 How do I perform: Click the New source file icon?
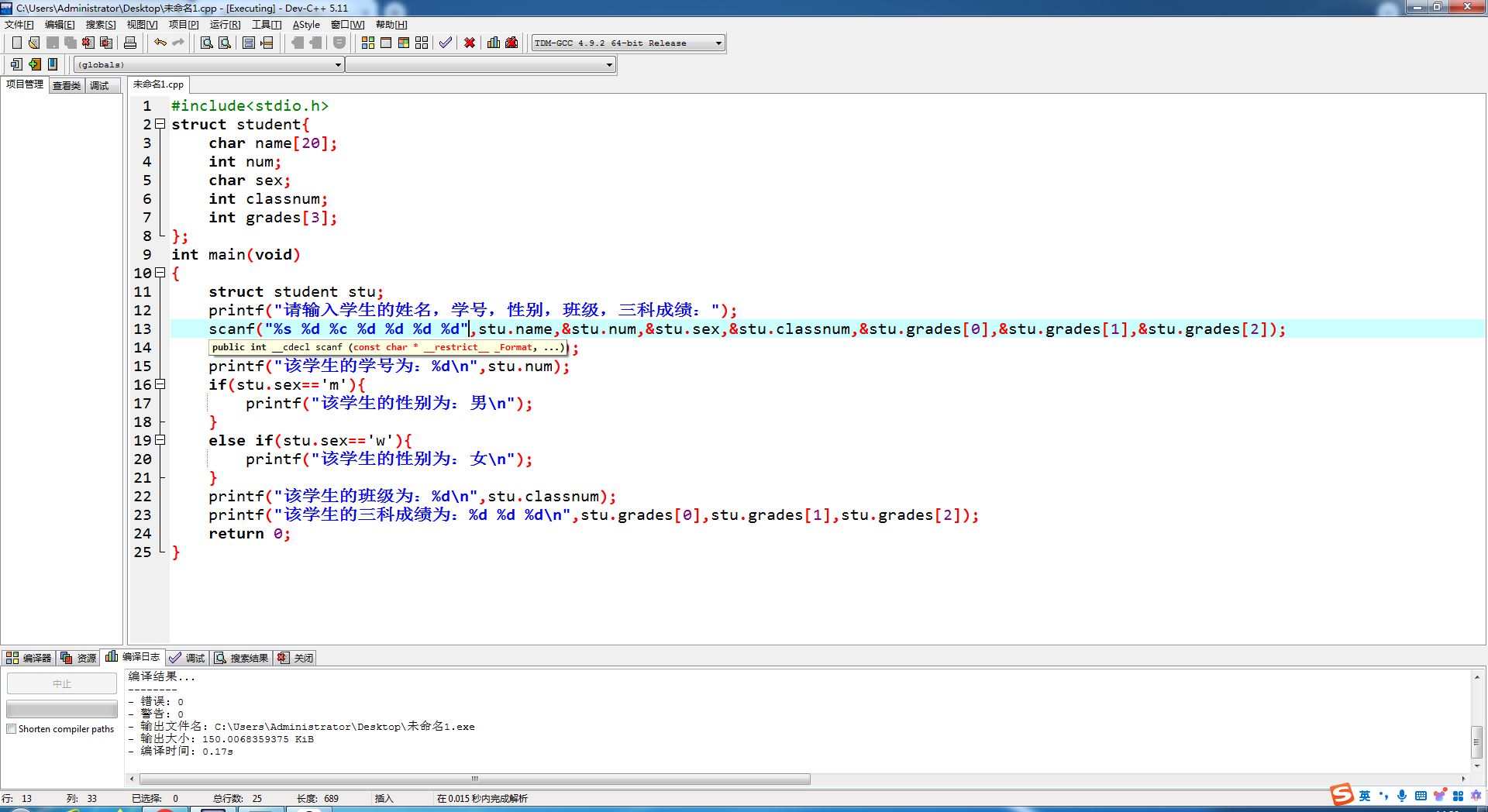pos(16,43)
